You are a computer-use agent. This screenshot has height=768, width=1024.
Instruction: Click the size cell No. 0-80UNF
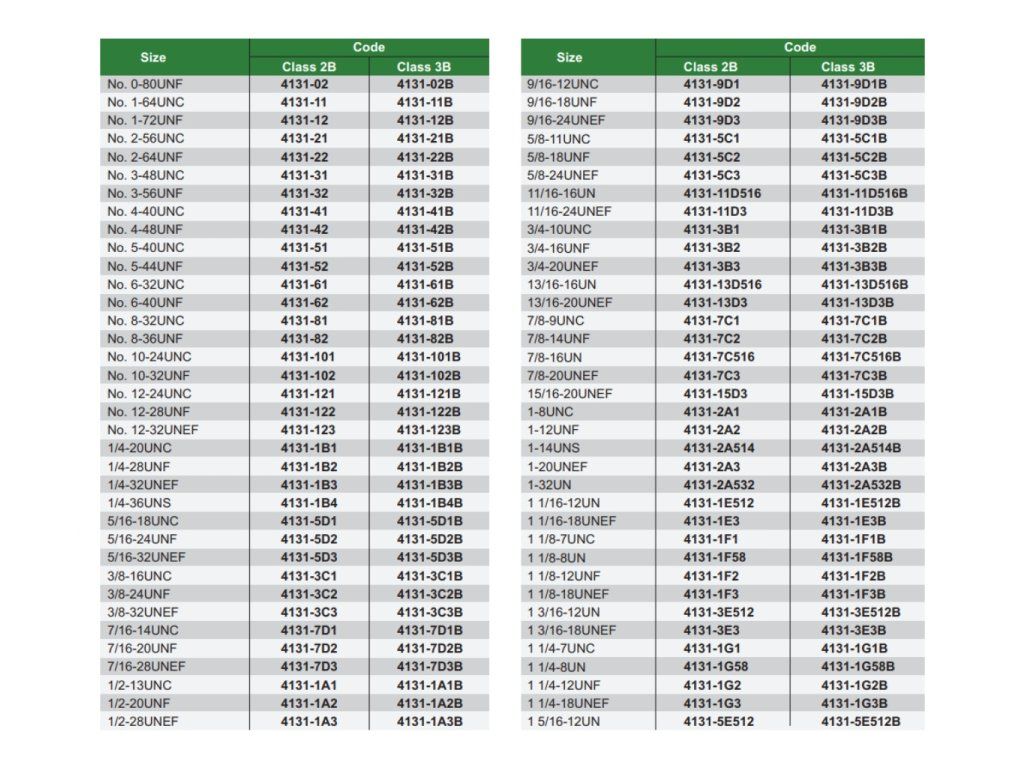[145, 84]
